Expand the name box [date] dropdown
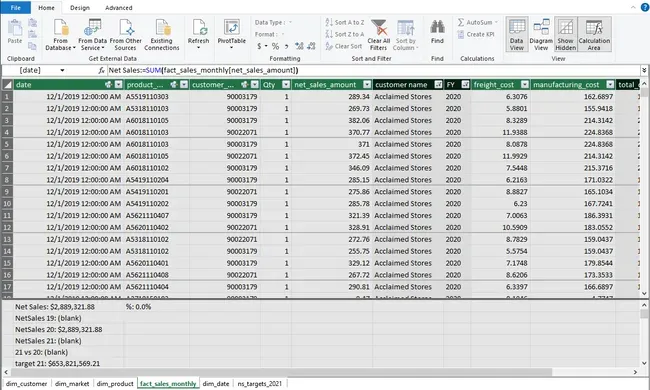Screen dimensions: 650x390 [62, 70]
